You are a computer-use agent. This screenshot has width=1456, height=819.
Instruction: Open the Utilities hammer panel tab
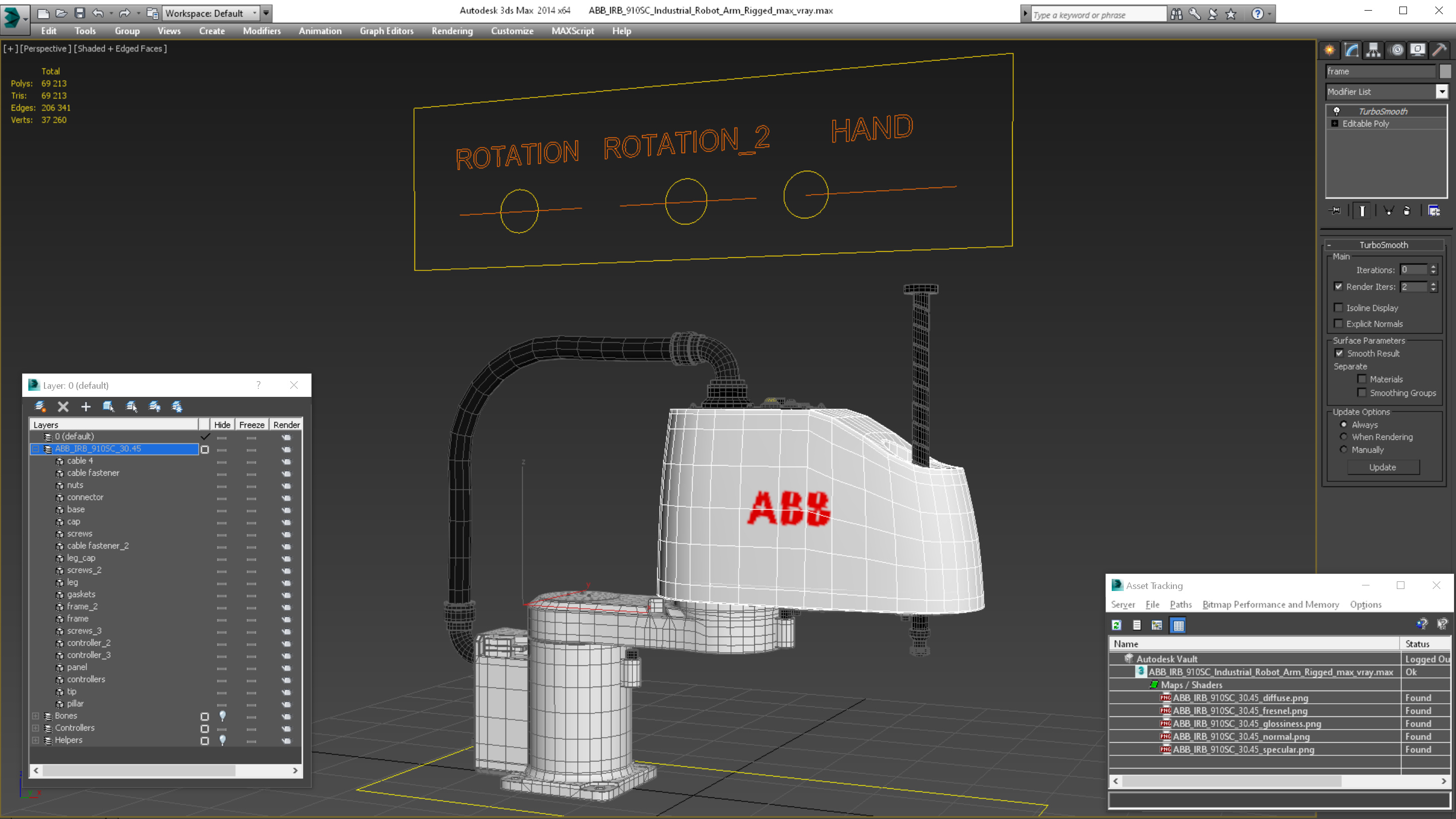pyautogui.click(x=1440, y=50)
